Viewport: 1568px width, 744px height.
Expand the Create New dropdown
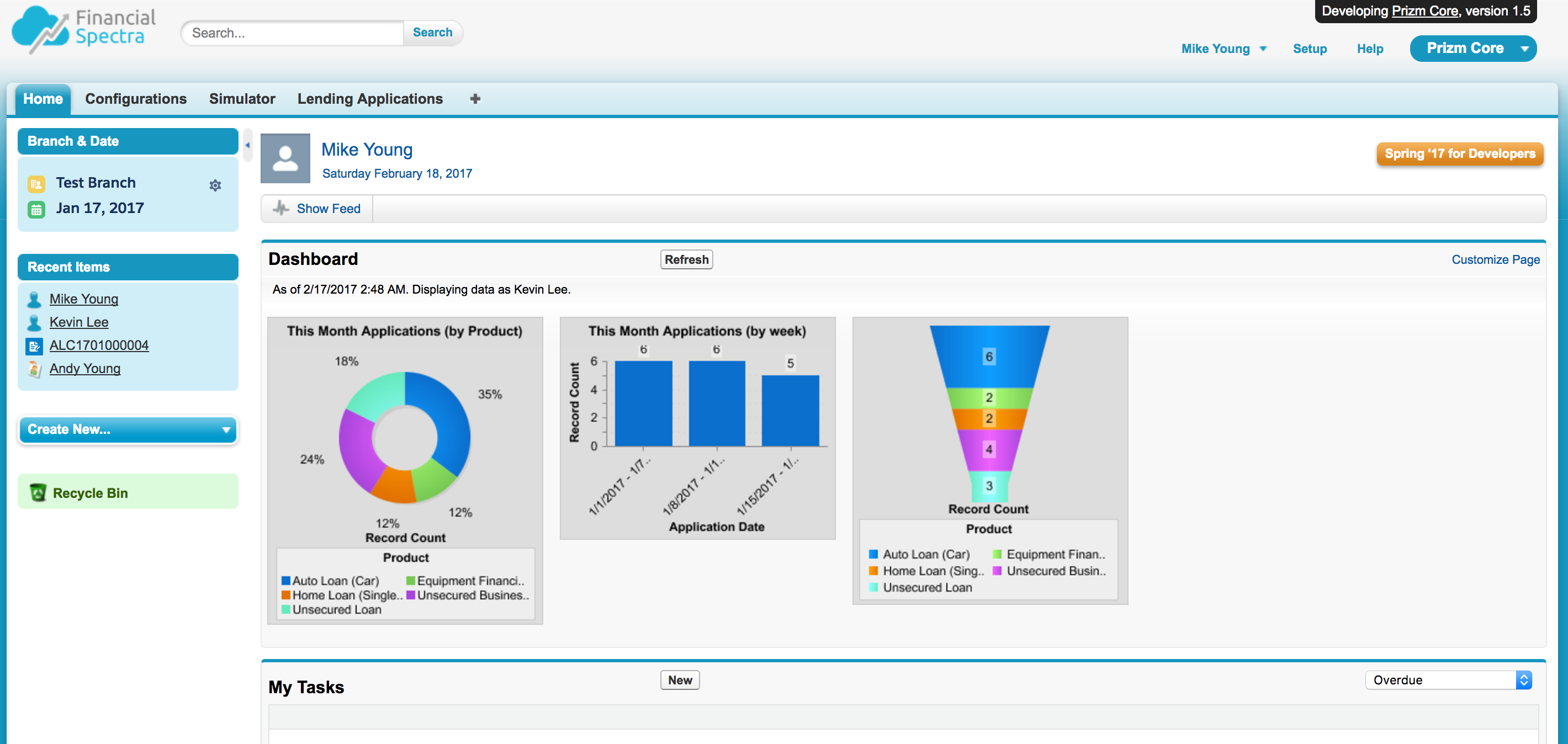point(128,429)
